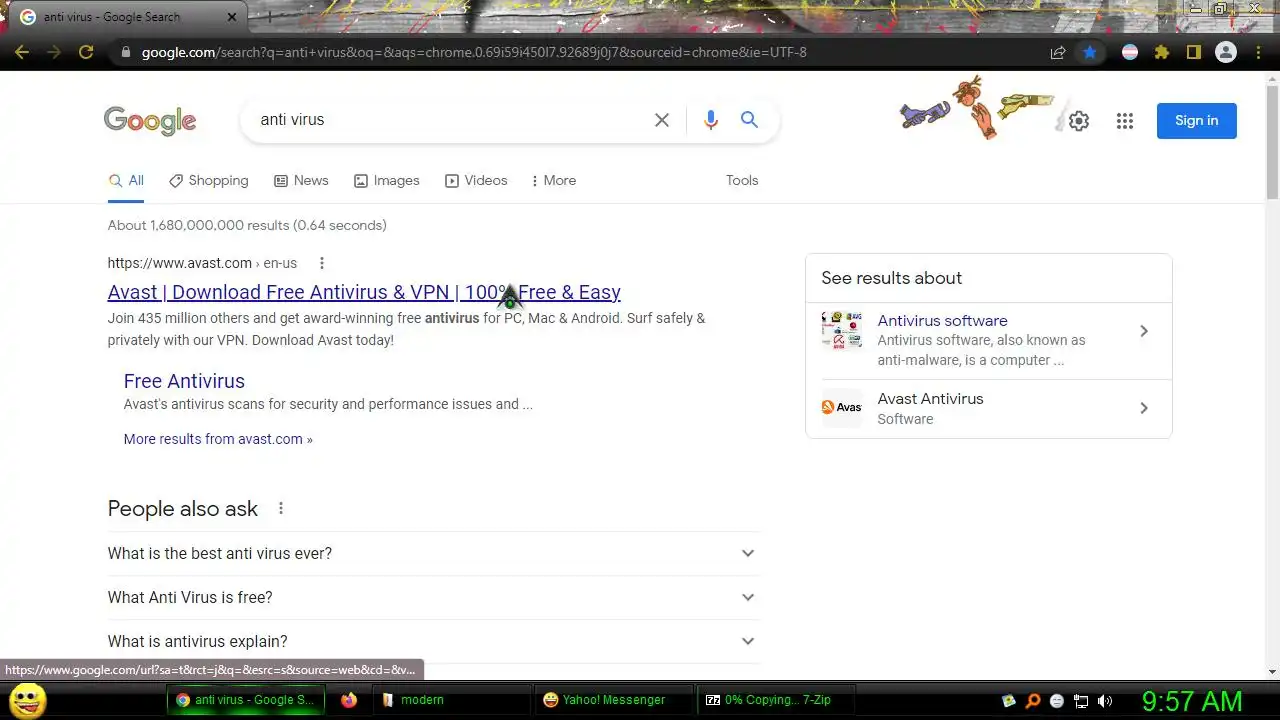Open the Avast Antivirus software entry
Screen dimensions: 1280x720
(930, 399)
